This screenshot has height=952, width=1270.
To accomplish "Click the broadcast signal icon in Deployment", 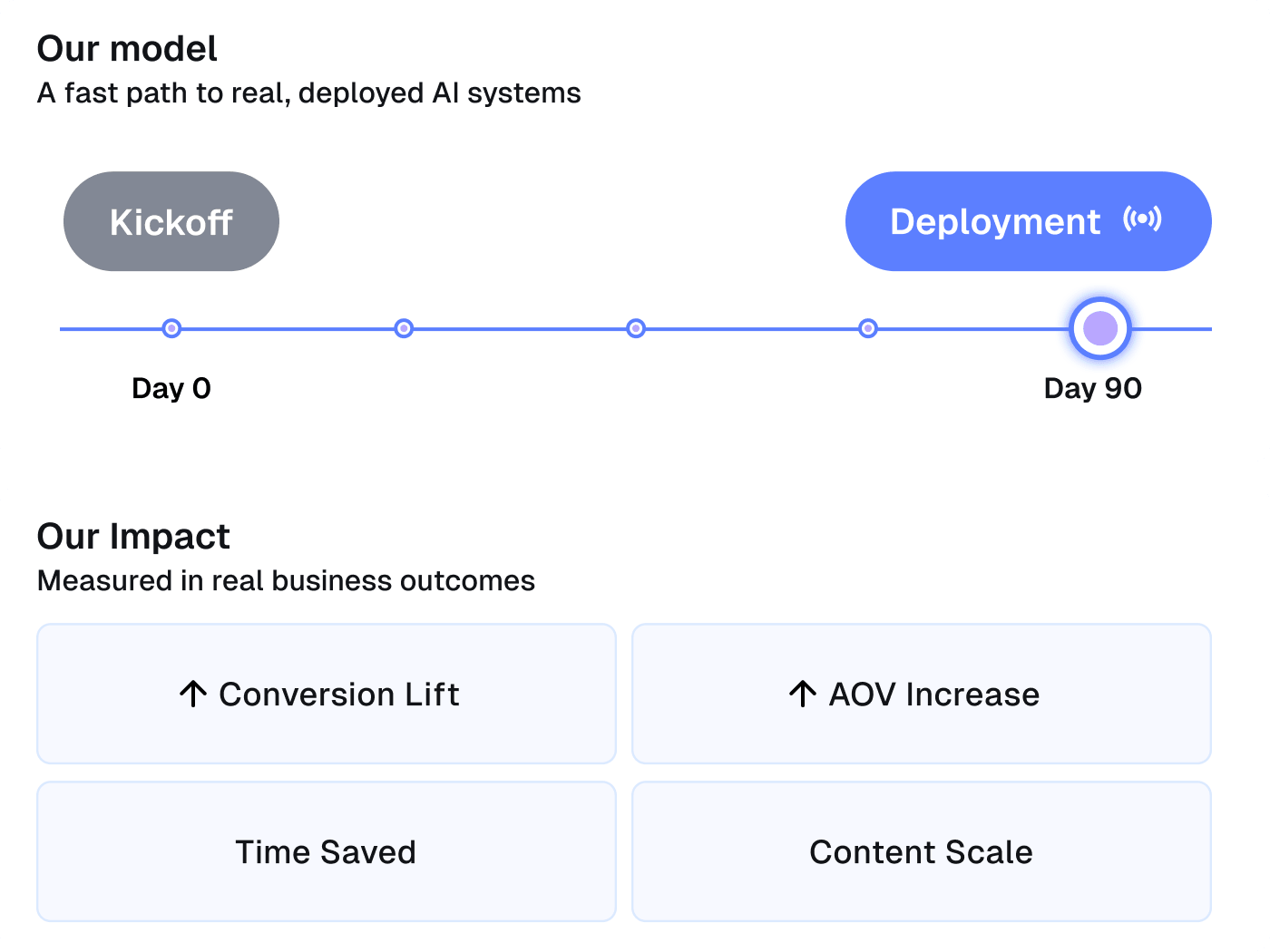I will pos(1142,219).
